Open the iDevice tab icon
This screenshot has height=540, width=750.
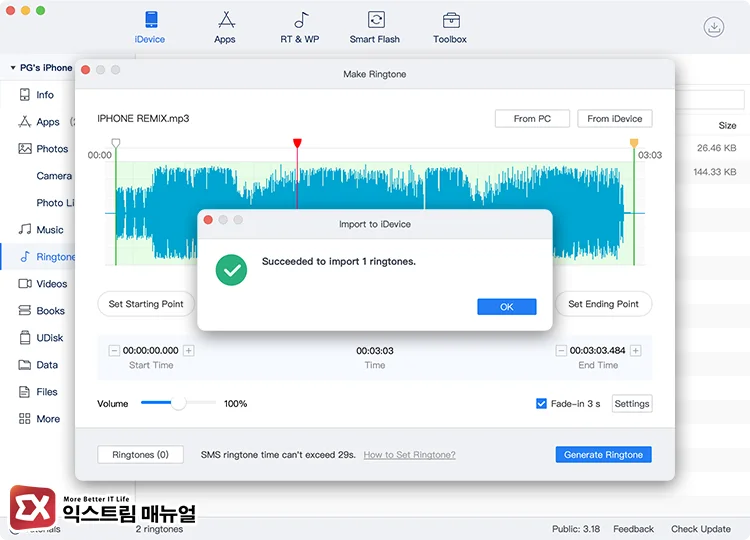click(150, 21)
